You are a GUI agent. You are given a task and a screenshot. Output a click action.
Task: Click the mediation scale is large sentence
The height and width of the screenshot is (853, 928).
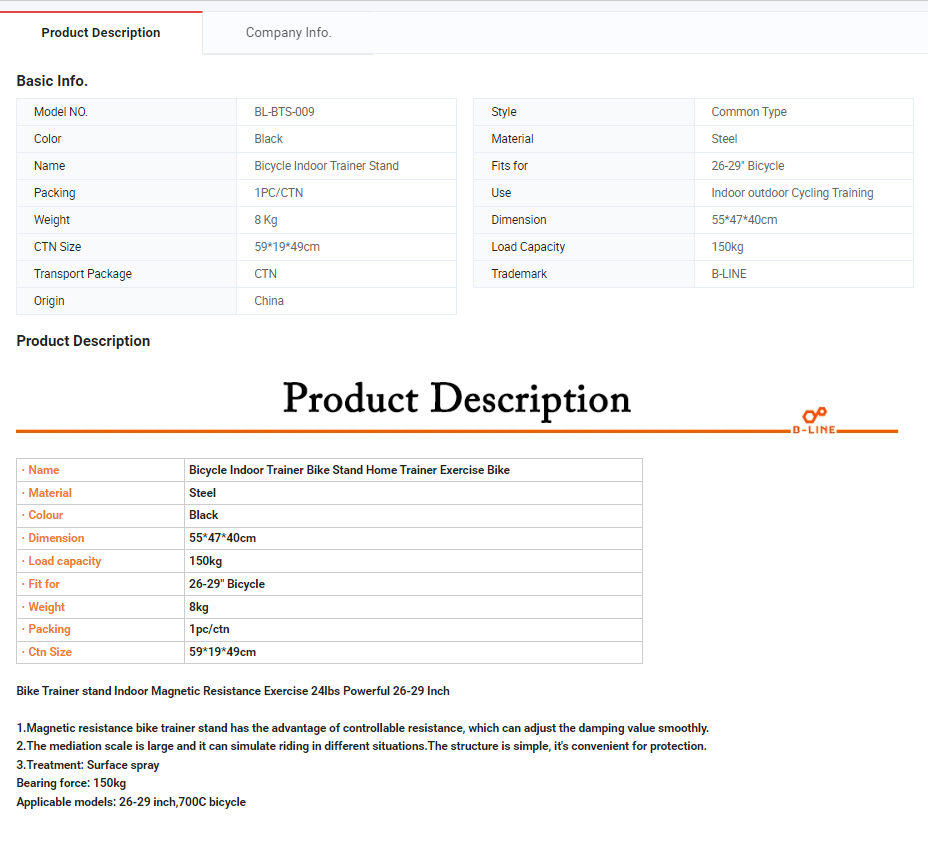pos(362,746)
